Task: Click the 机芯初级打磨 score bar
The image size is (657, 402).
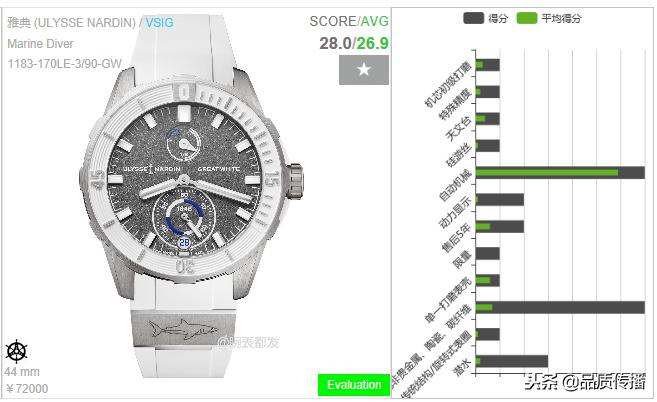Action: point(488,65)
